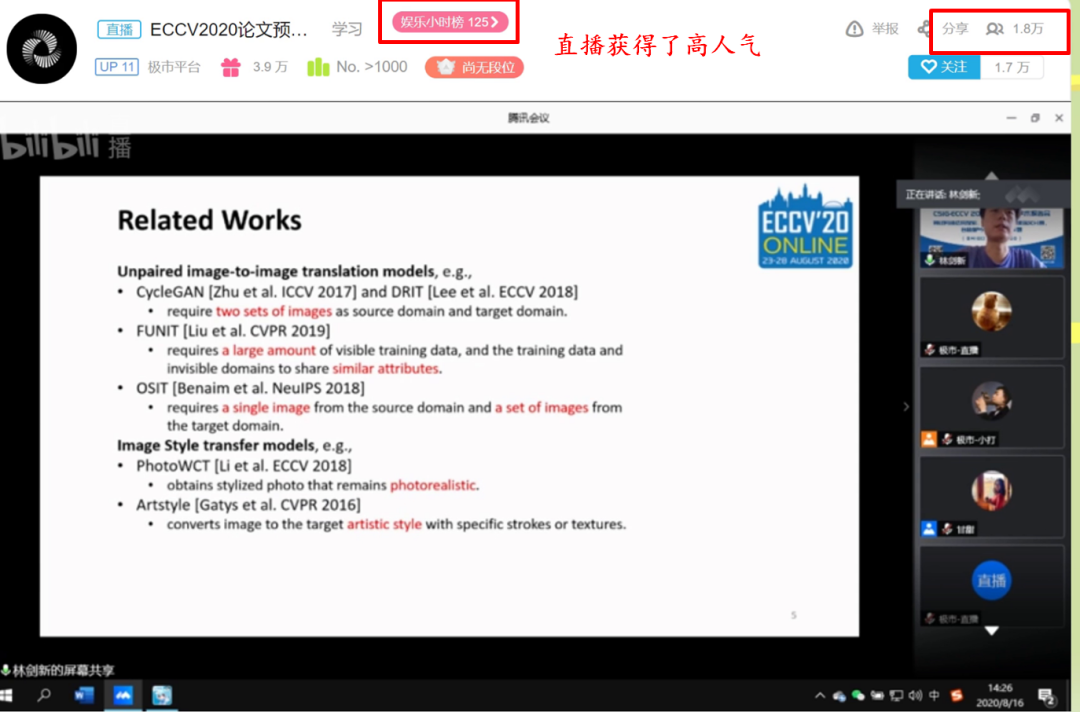Click the 尚无段位 rank badge

(475, 67)
